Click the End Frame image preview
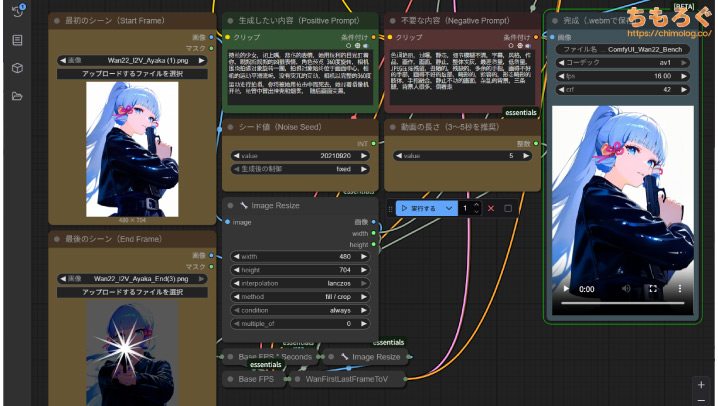 tap(132, 353)
